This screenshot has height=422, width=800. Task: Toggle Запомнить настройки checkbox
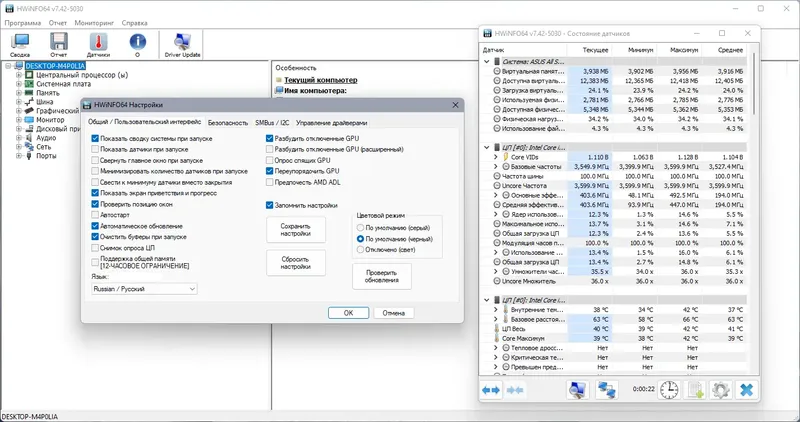pos(269,205)
